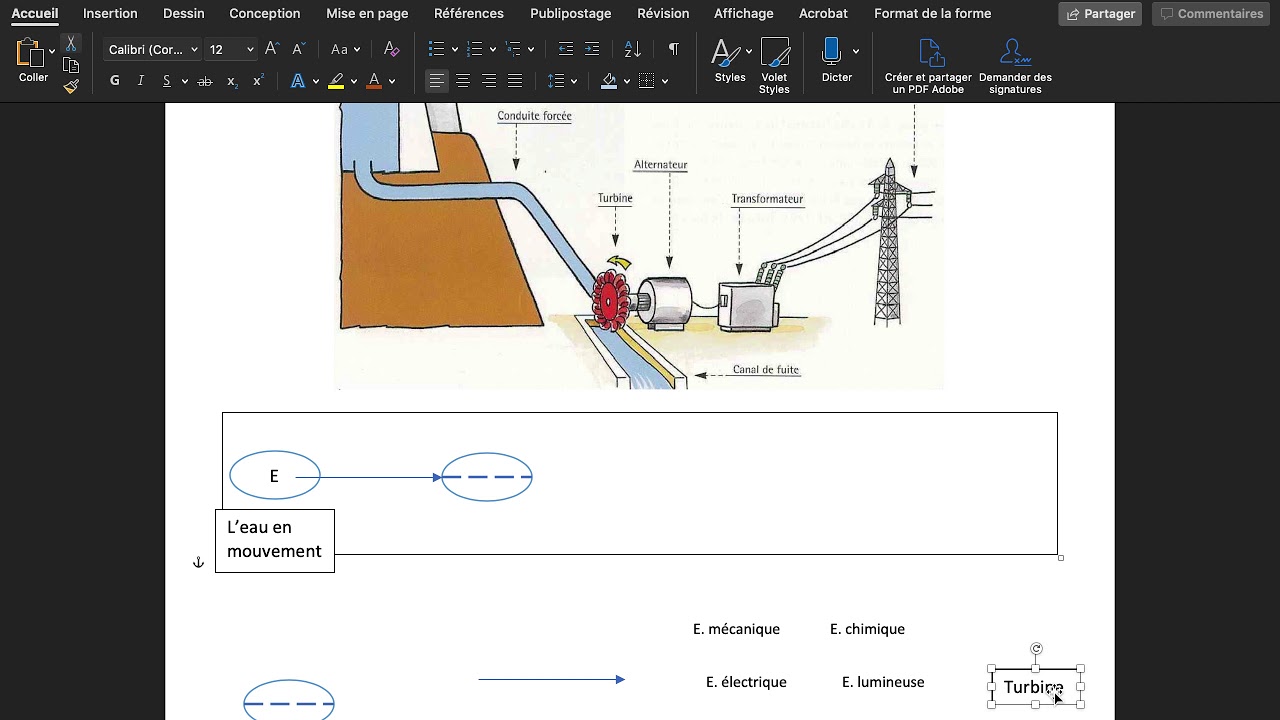Open the Styles gallery
Screen dimensions: 1280x720
(730, 60)
